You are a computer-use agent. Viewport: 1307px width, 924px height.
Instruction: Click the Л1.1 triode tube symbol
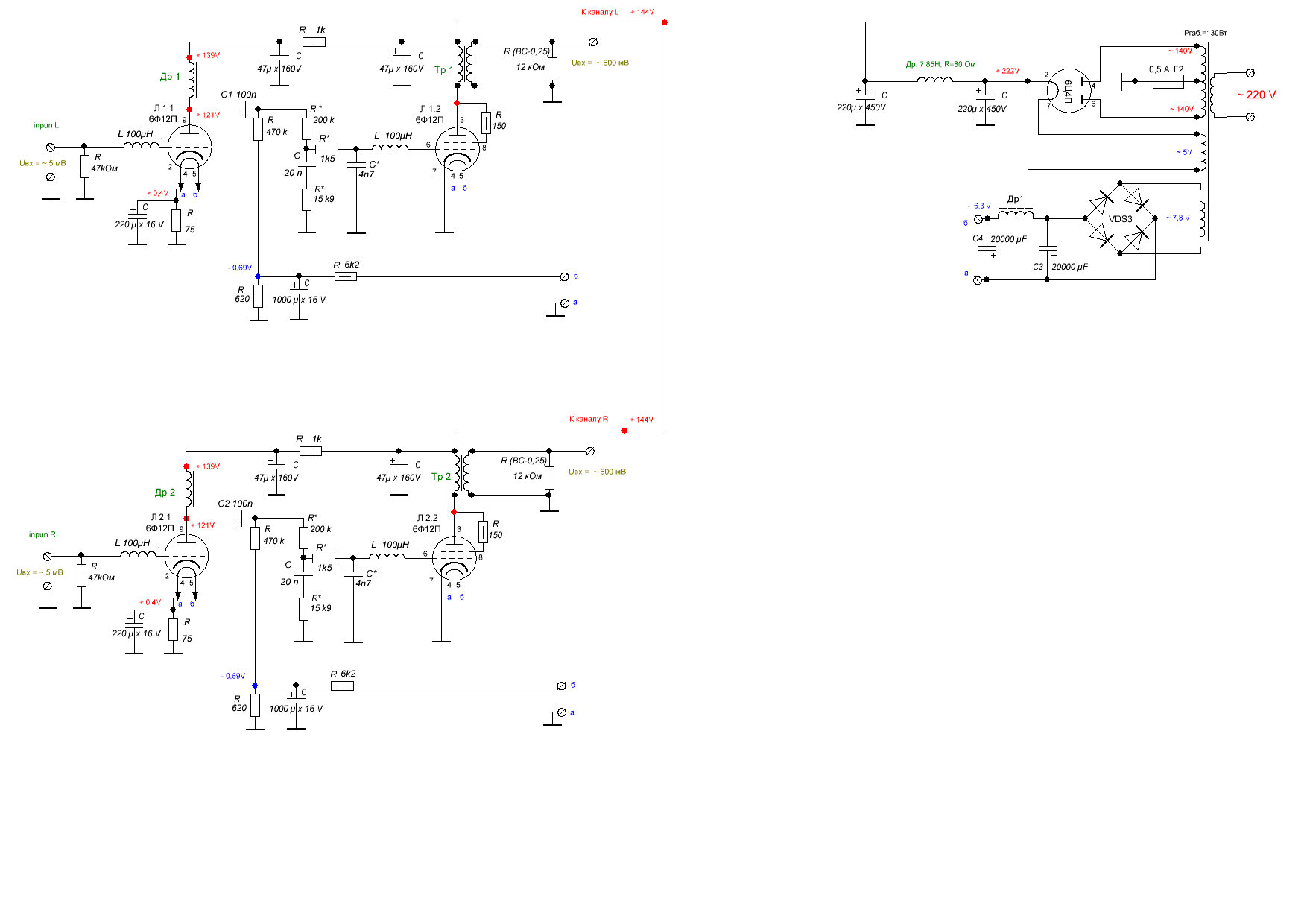pos(189,148)
